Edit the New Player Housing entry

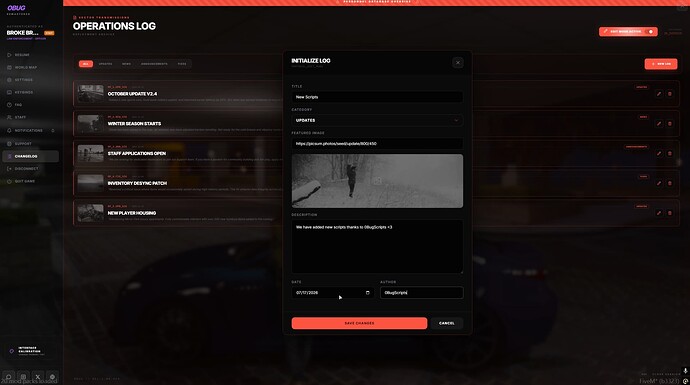(659, 213)
